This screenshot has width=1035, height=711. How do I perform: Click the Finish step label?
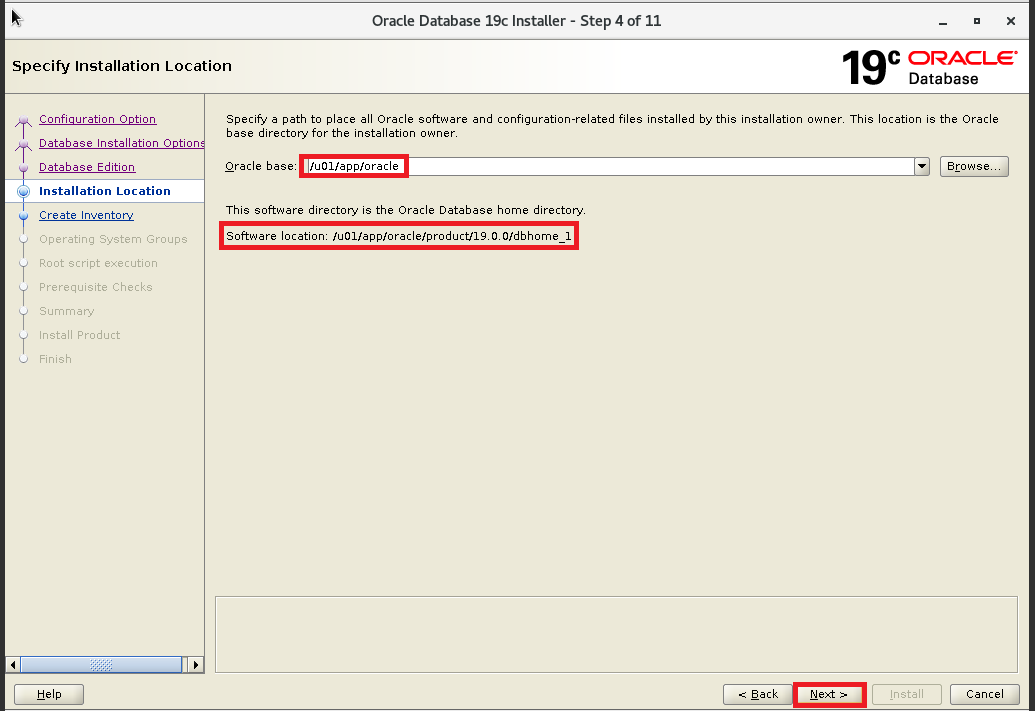(x=55, y=359)
